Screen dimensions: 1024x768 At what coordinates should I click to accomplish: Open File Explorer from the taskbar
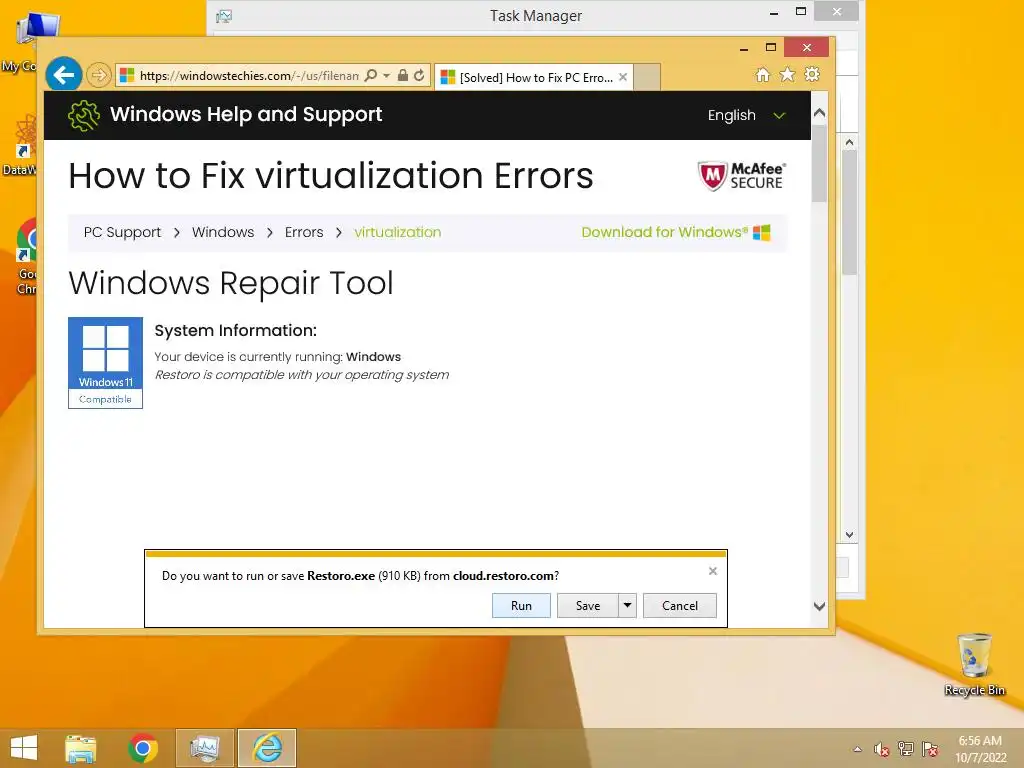80,748
